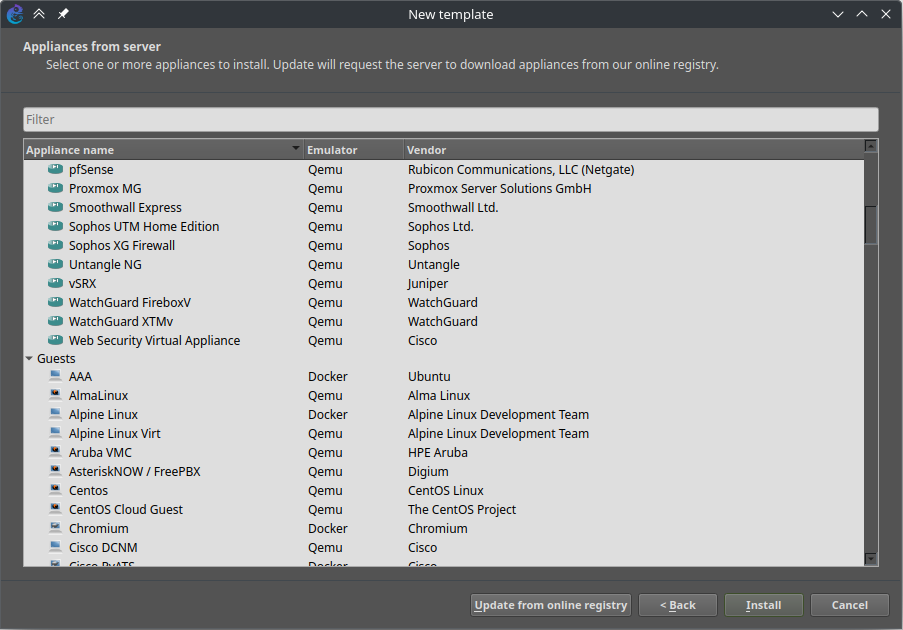Viewport: 903px width, 630px height.
Task: Click vendor text 'Digium'
Action: click(x=428, y=471)
